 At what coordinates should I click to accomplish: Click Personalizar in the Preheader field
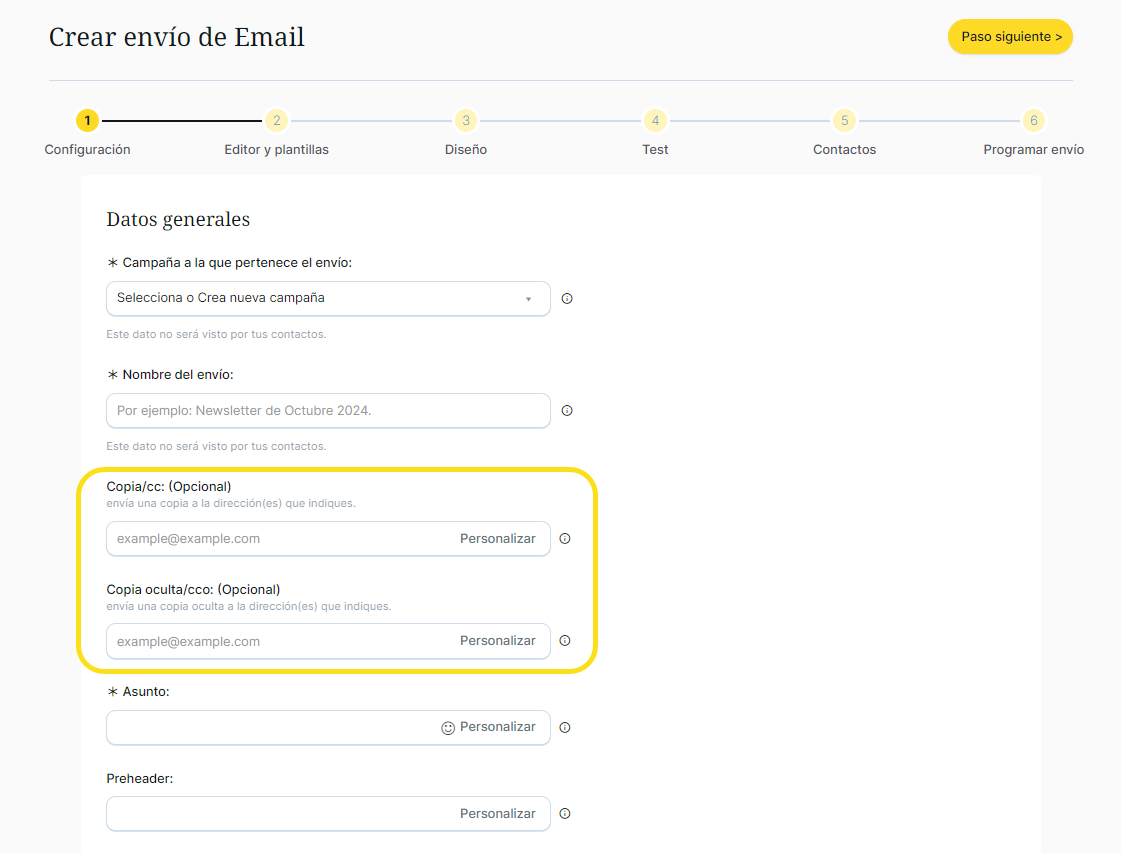coord(497,814)
